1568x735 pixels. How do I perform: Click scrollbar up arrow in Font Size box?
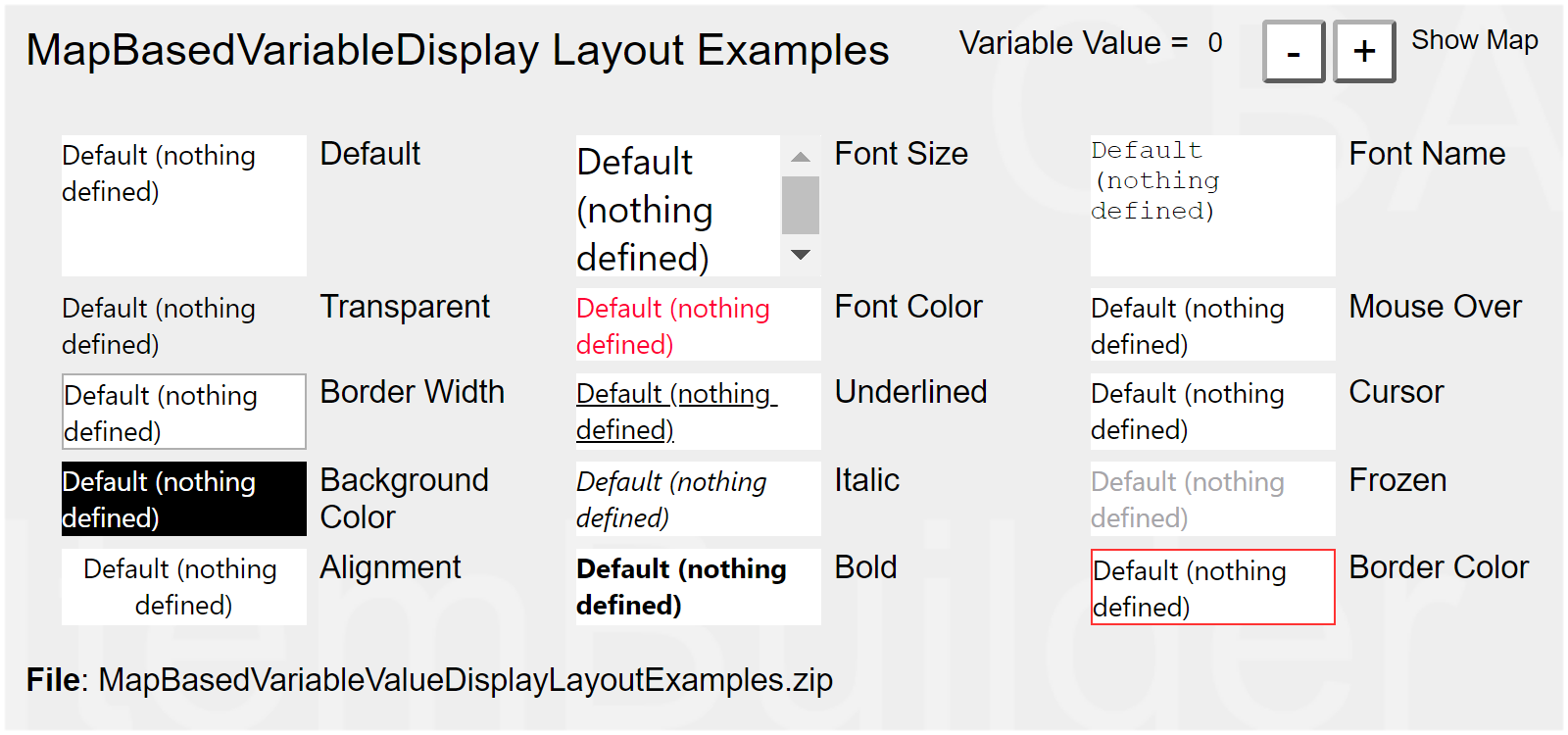(x=801, y=157)
